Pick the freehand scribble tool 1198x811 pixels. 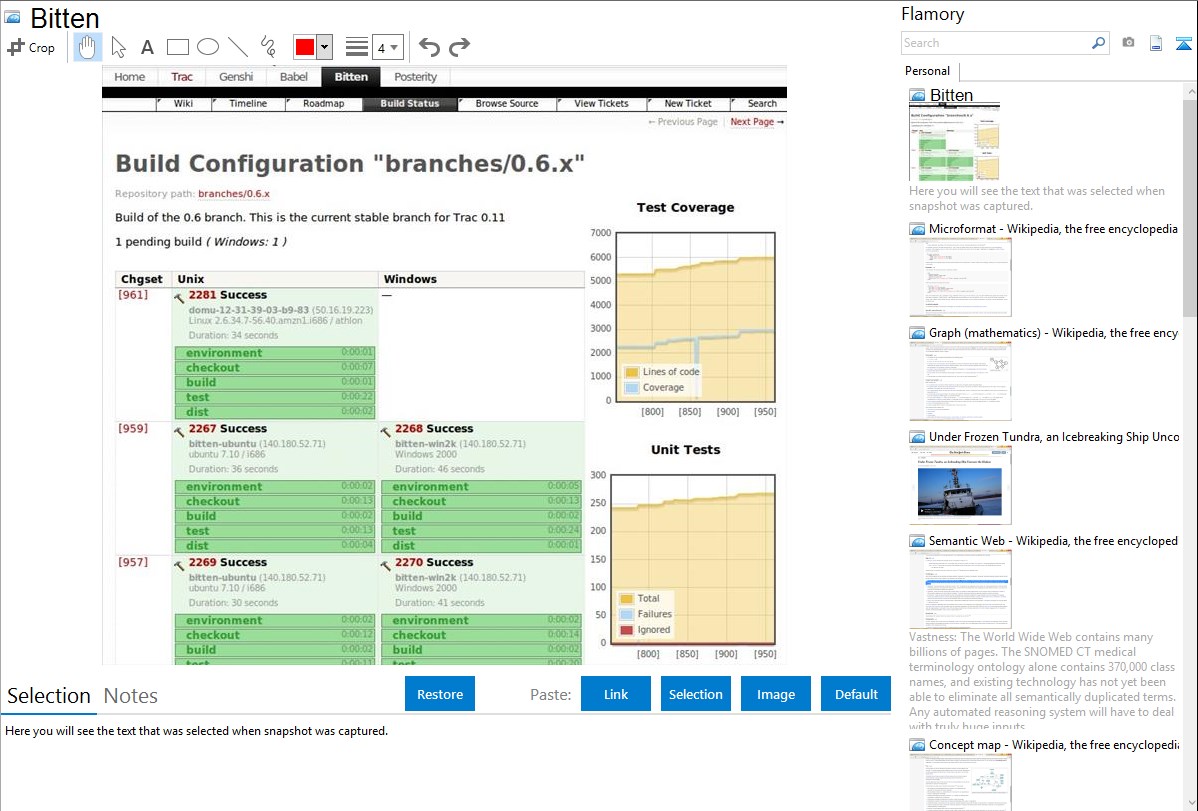267,47
